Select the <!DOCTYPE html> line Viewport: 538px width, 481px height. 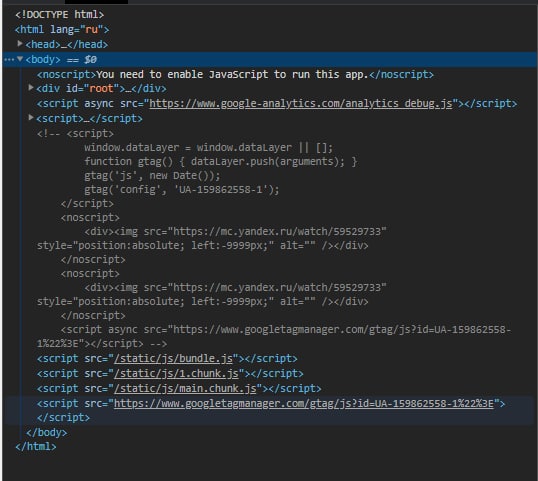click(x=59, y=14)
